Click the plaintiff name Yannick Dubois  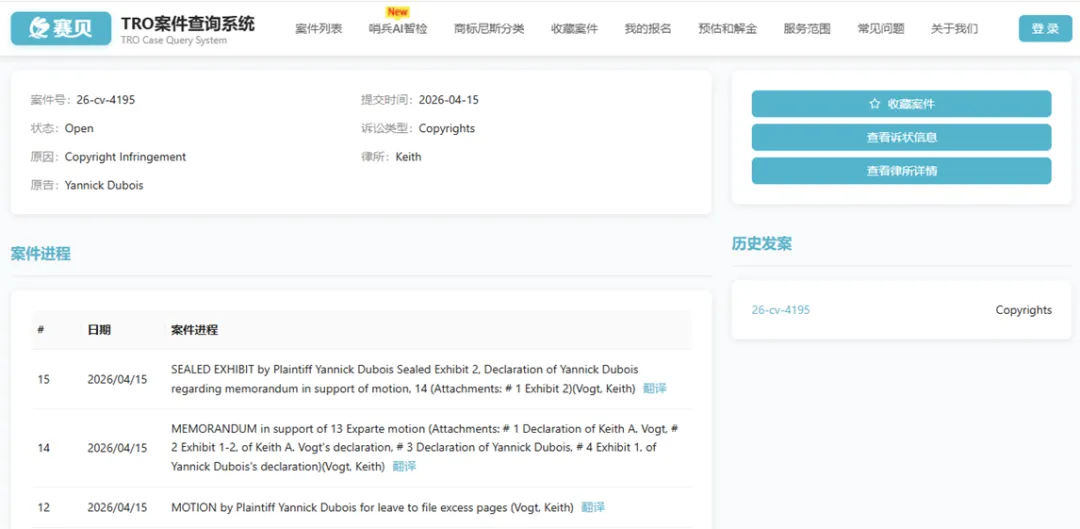(104, 185)
